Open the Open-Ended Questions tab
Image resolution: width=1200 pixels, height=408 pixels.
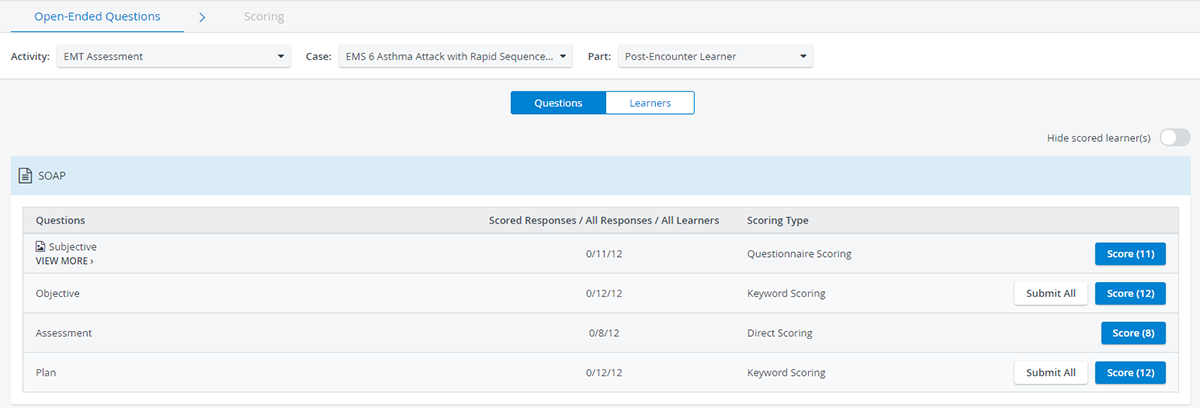pos(97,17)
